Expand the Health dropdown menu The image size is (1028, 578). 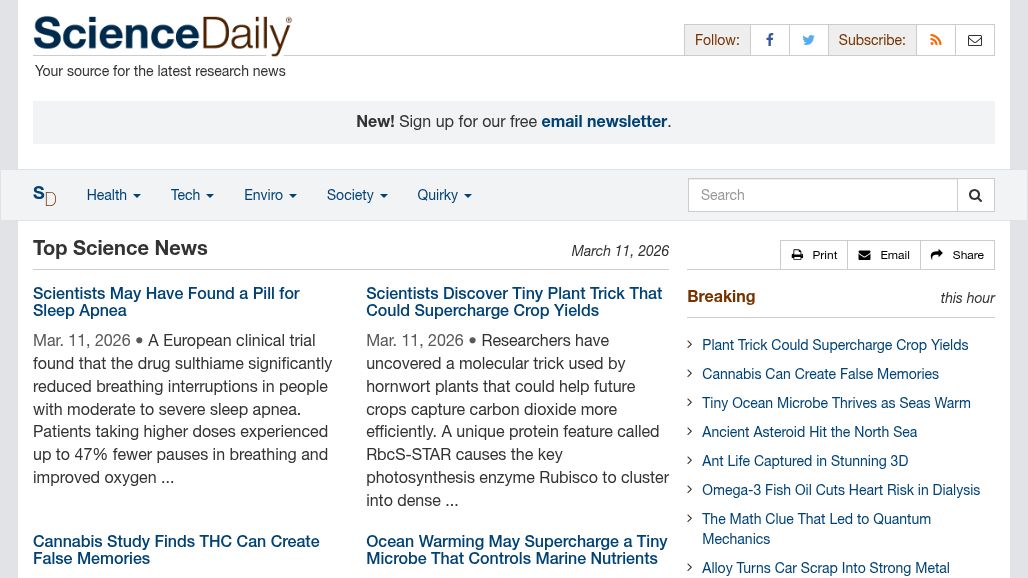pos(113,195)
